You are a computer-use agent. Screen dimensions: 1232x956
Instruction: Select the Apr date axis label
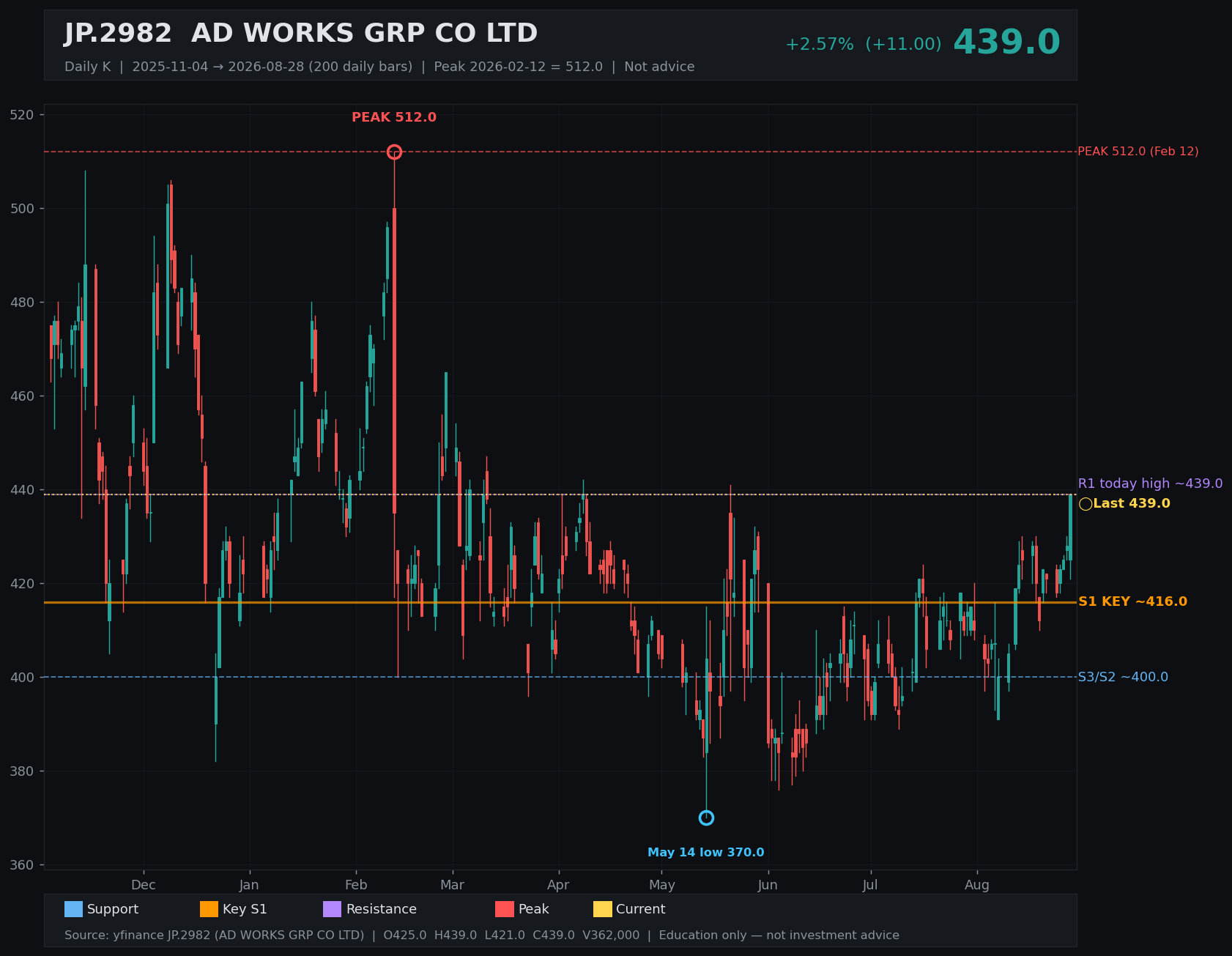pos(558,885)
